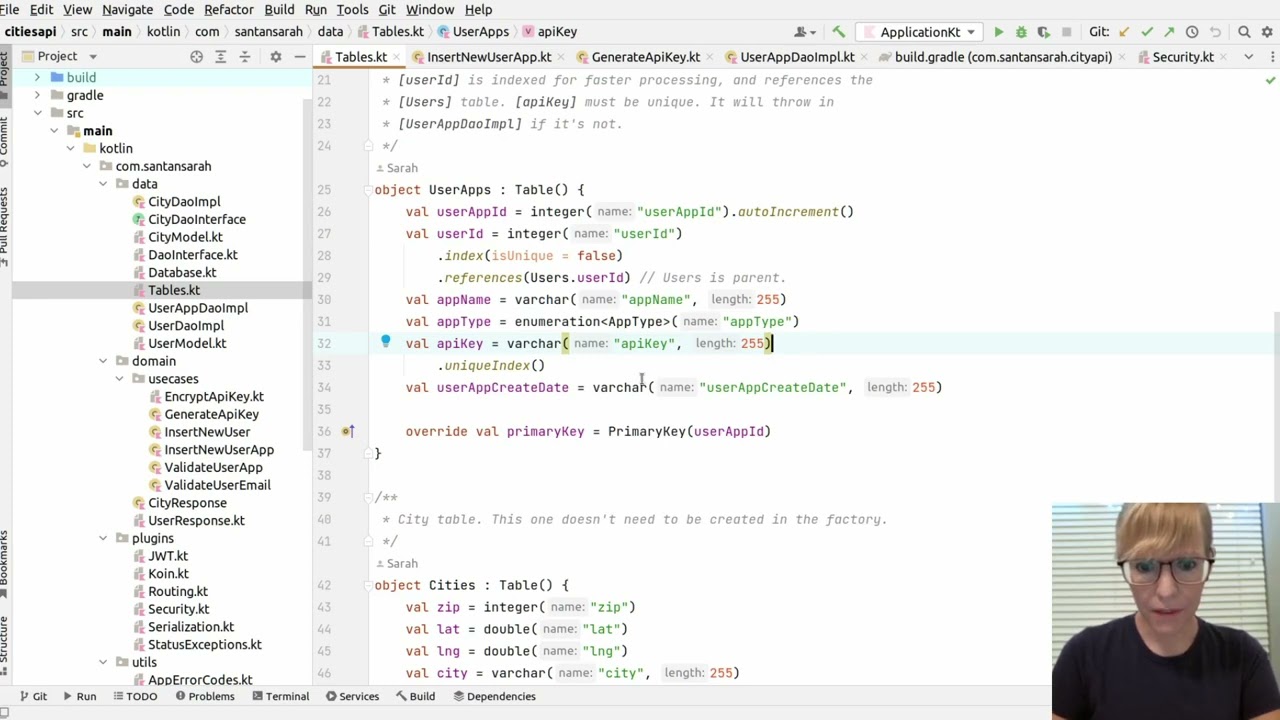
Task: Start debugging with the bug icon
Action: point(1021,32)
